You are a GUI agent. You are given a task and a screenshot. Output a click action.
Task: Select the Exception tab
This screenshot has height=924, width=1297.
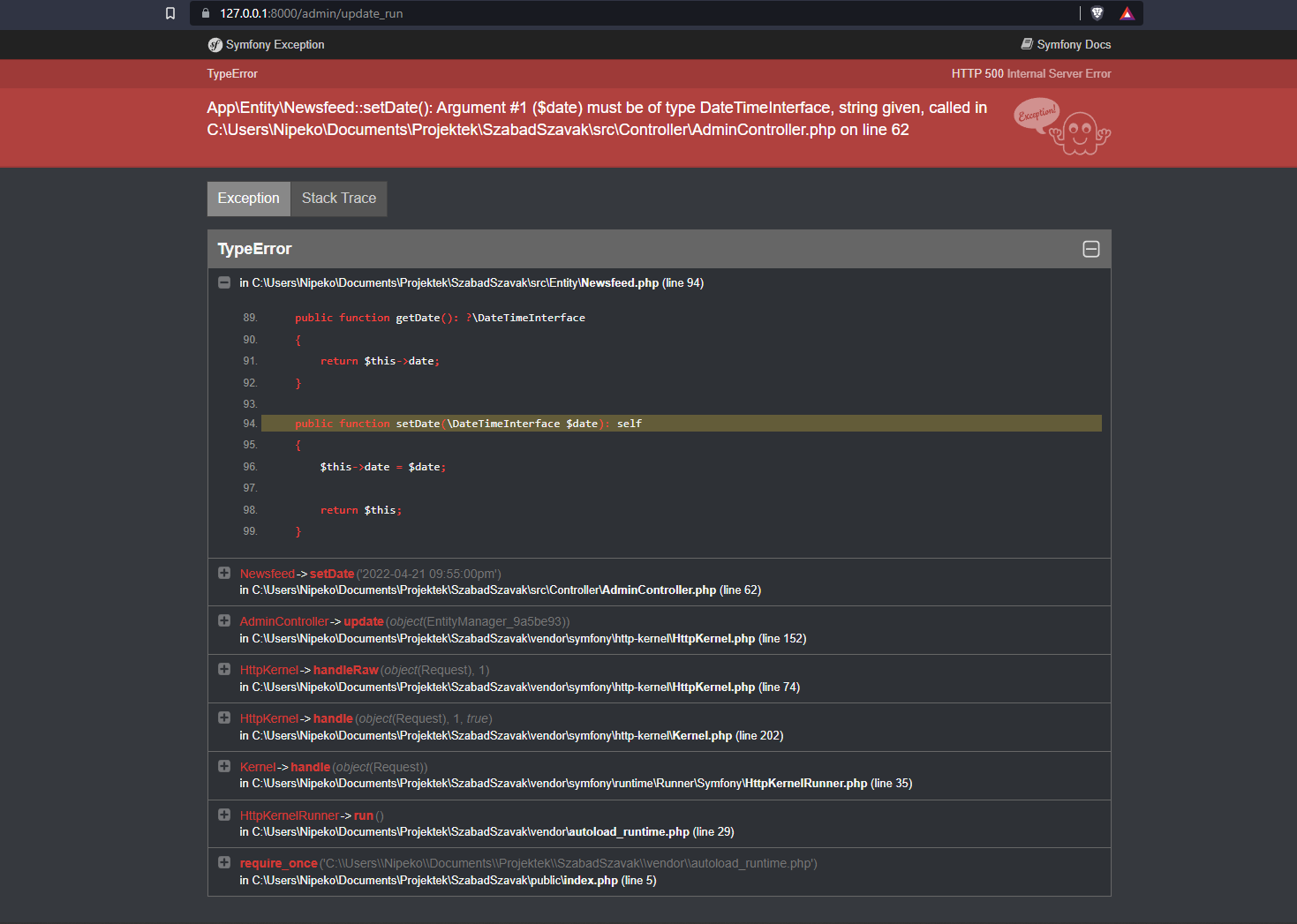pos(248,199)
